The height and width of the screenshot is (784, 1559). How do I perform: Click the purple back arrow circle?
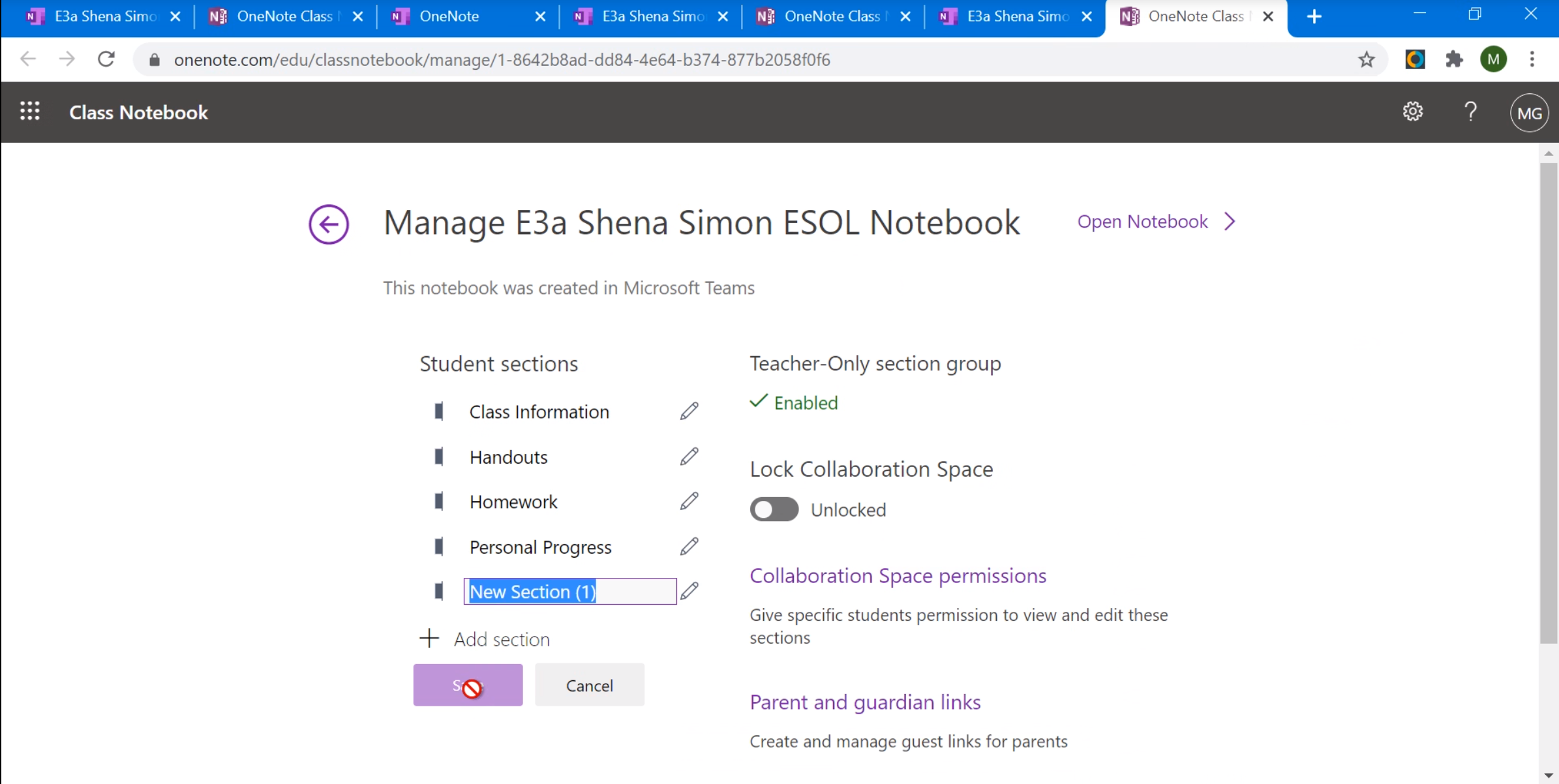pos(328,224)
